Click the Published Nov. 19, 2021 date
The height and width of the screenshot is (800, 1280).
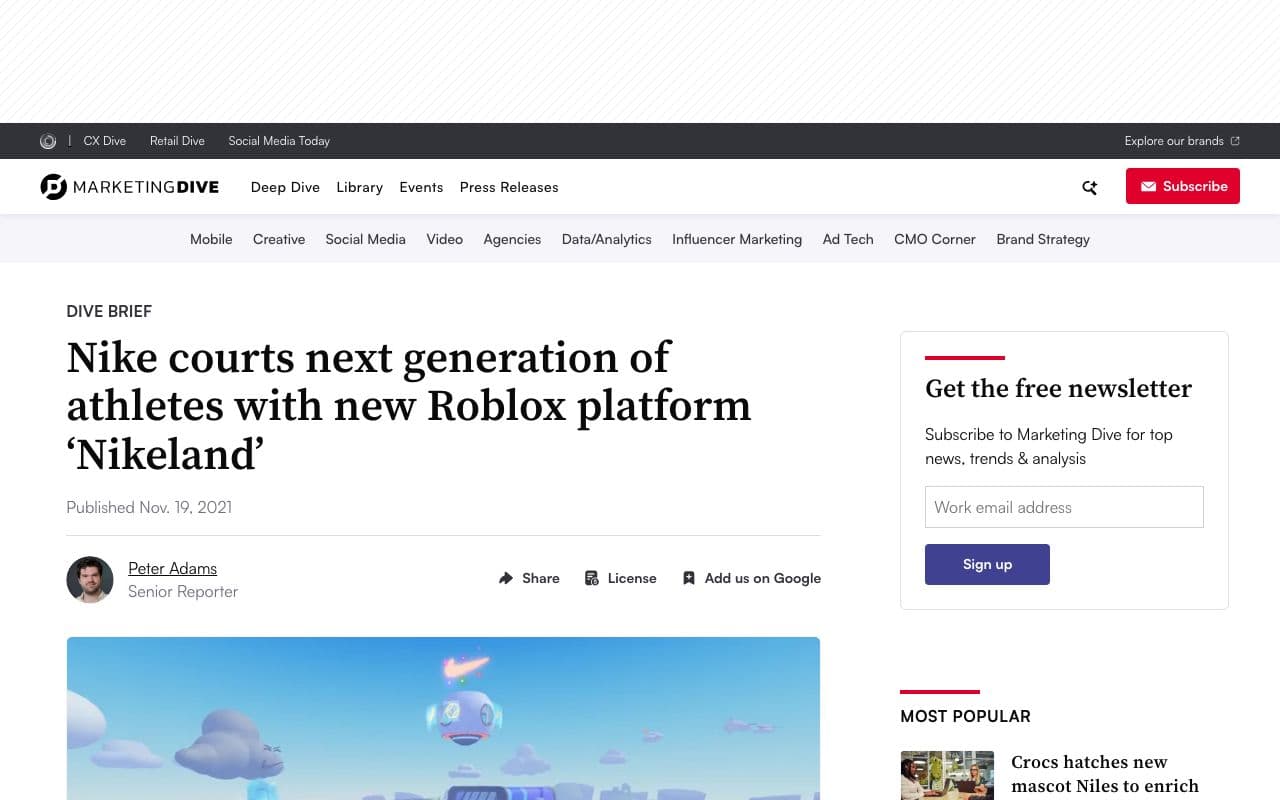pyautogui.click(x=149, y=507)
